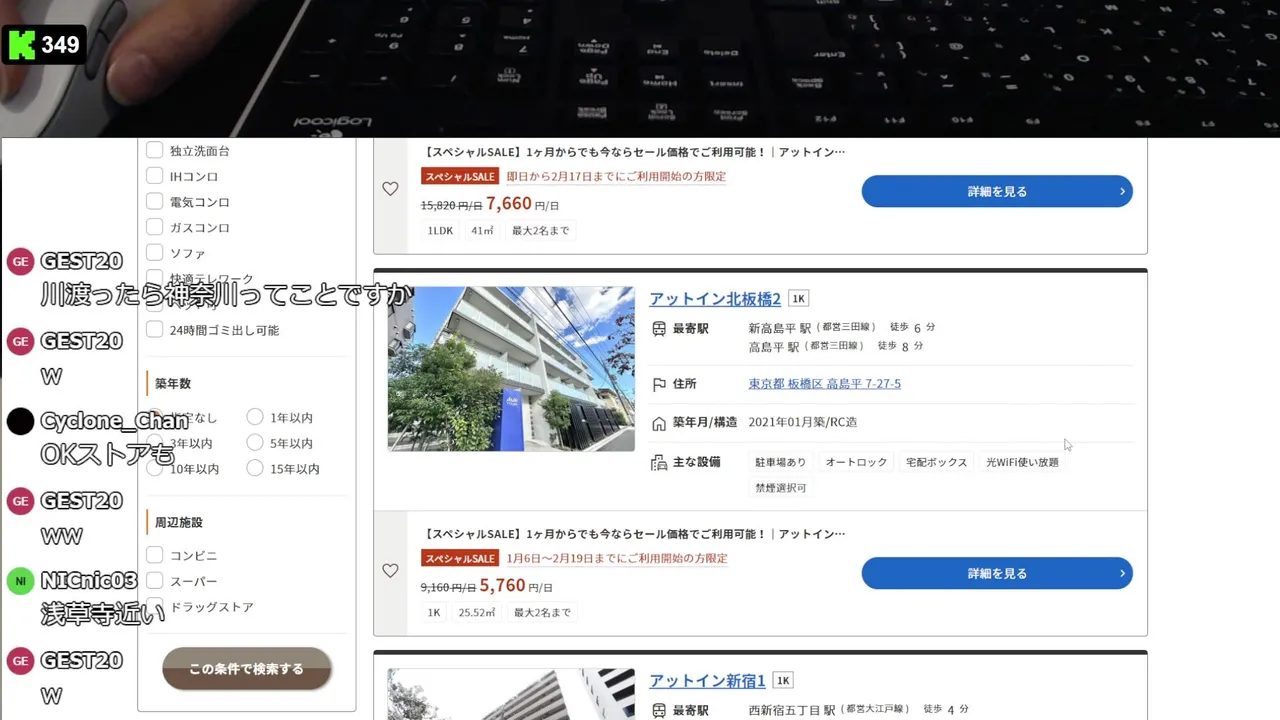Click the building photo of アットイン北板橋2
The height and width of the screenshot is (720, 1280).
click(511, 369)
